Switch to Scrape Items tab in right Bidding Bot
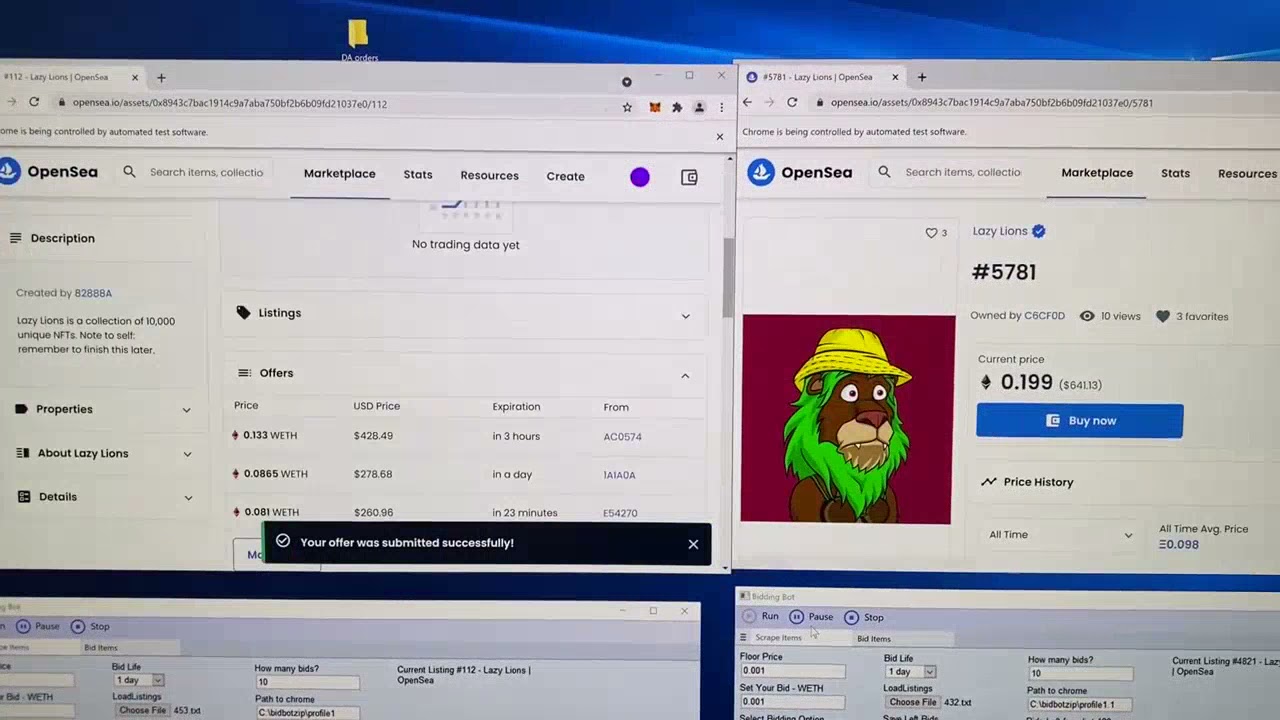 pyautogui.click(x=778, y=638)
